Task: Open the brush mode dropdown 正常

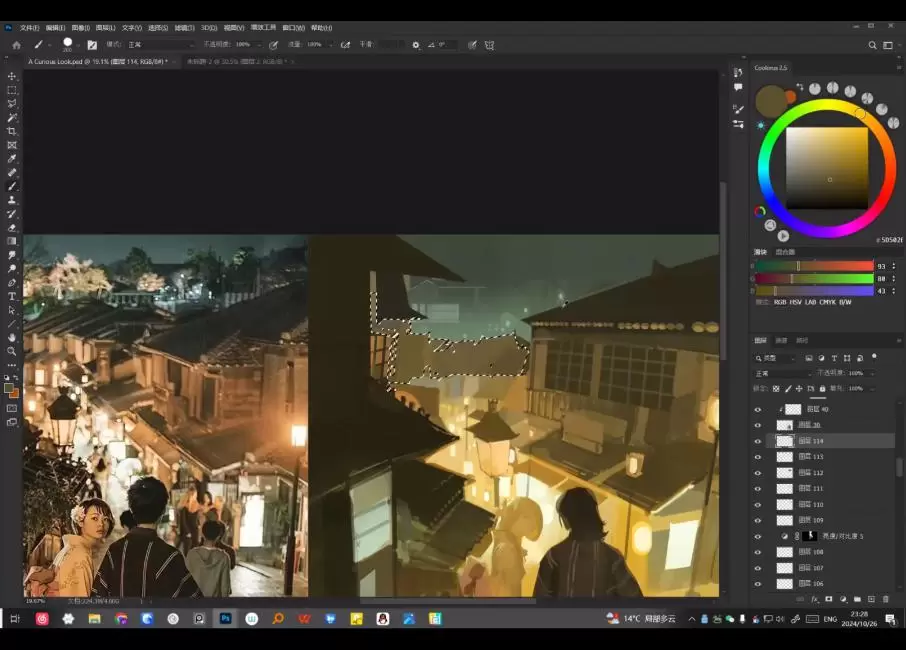Action: pos(160,44)
